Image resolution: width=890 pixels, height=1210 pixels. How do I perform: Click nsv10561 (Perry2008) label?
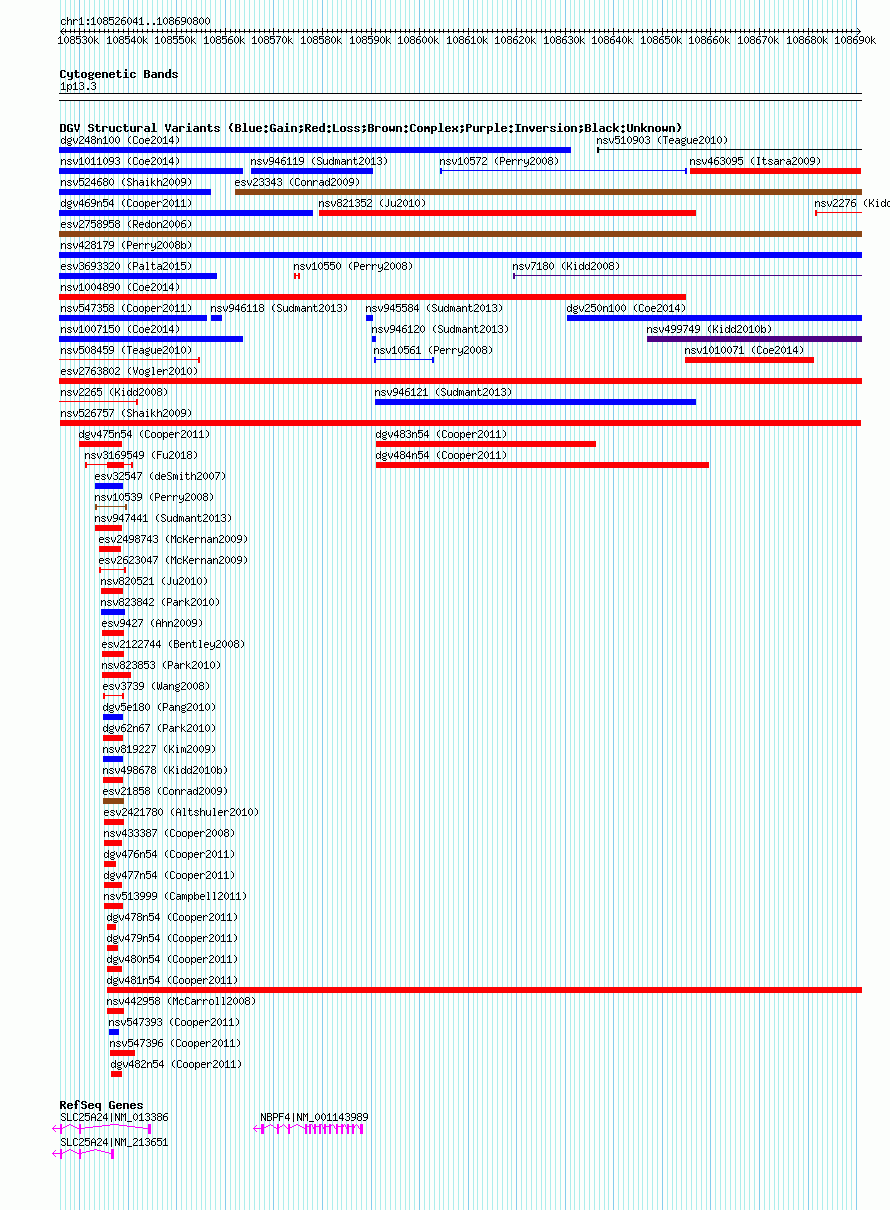tap(433, 350)
